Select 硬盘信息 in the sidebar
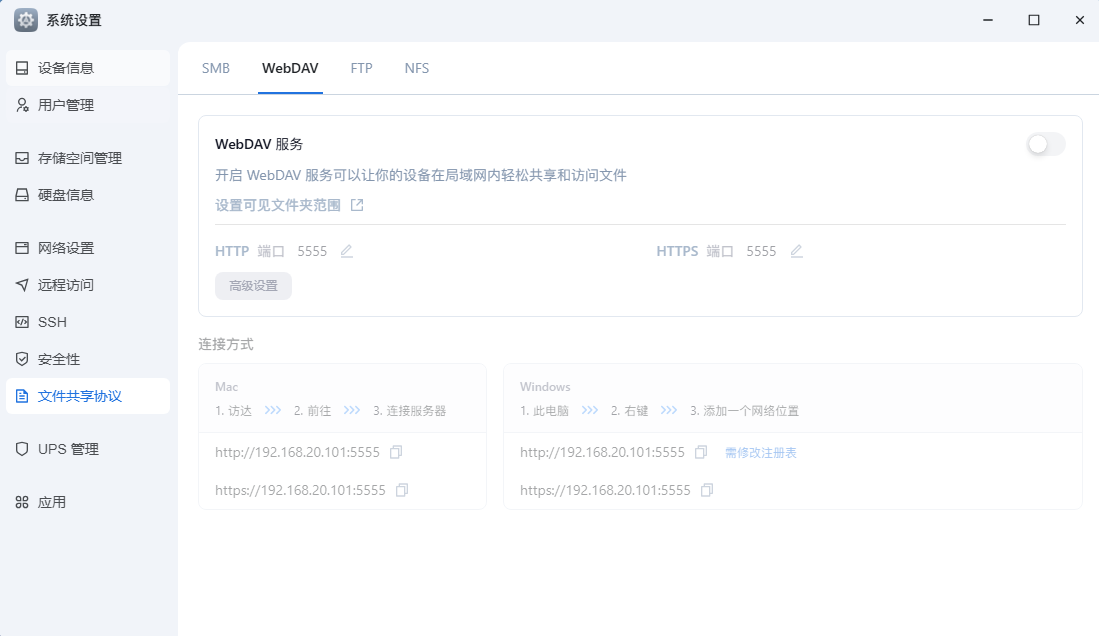This screenshot has width=1099, height=636. pos(88,195)
